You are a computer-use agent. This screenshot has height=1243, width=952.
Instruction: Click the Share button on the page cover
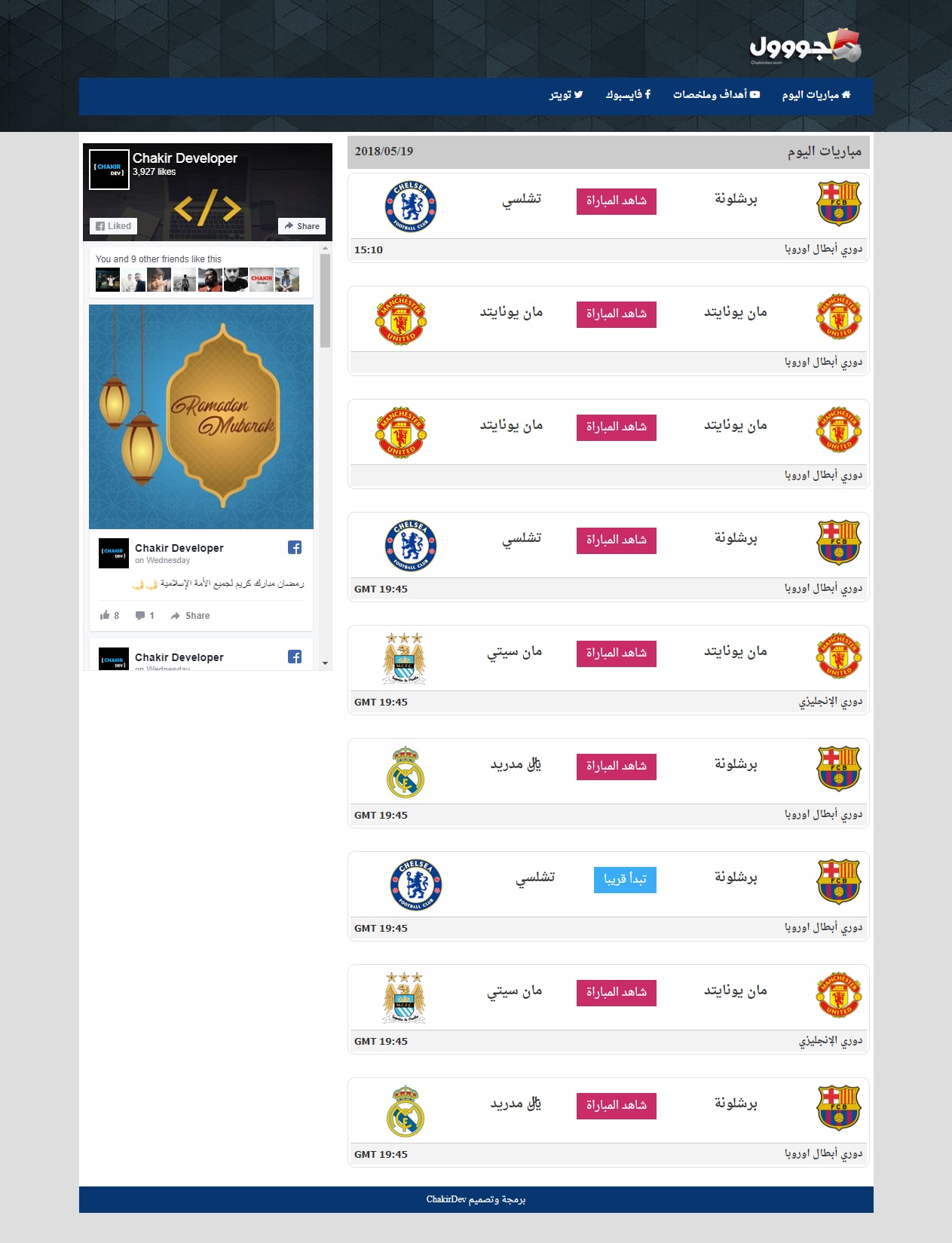click(302, 226)
